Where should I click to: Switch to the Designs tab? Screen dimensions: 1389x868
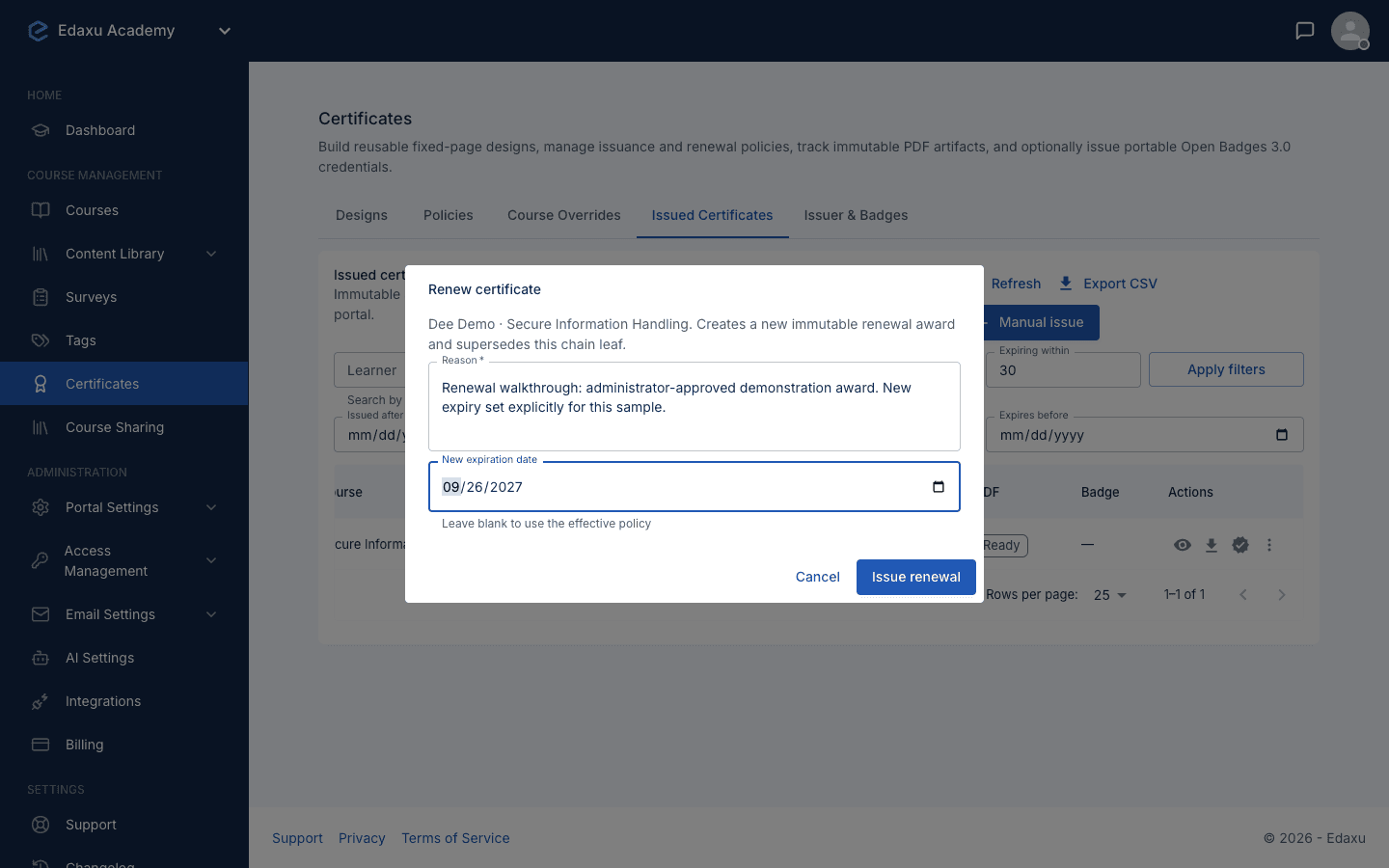click(x=362, y=215)
